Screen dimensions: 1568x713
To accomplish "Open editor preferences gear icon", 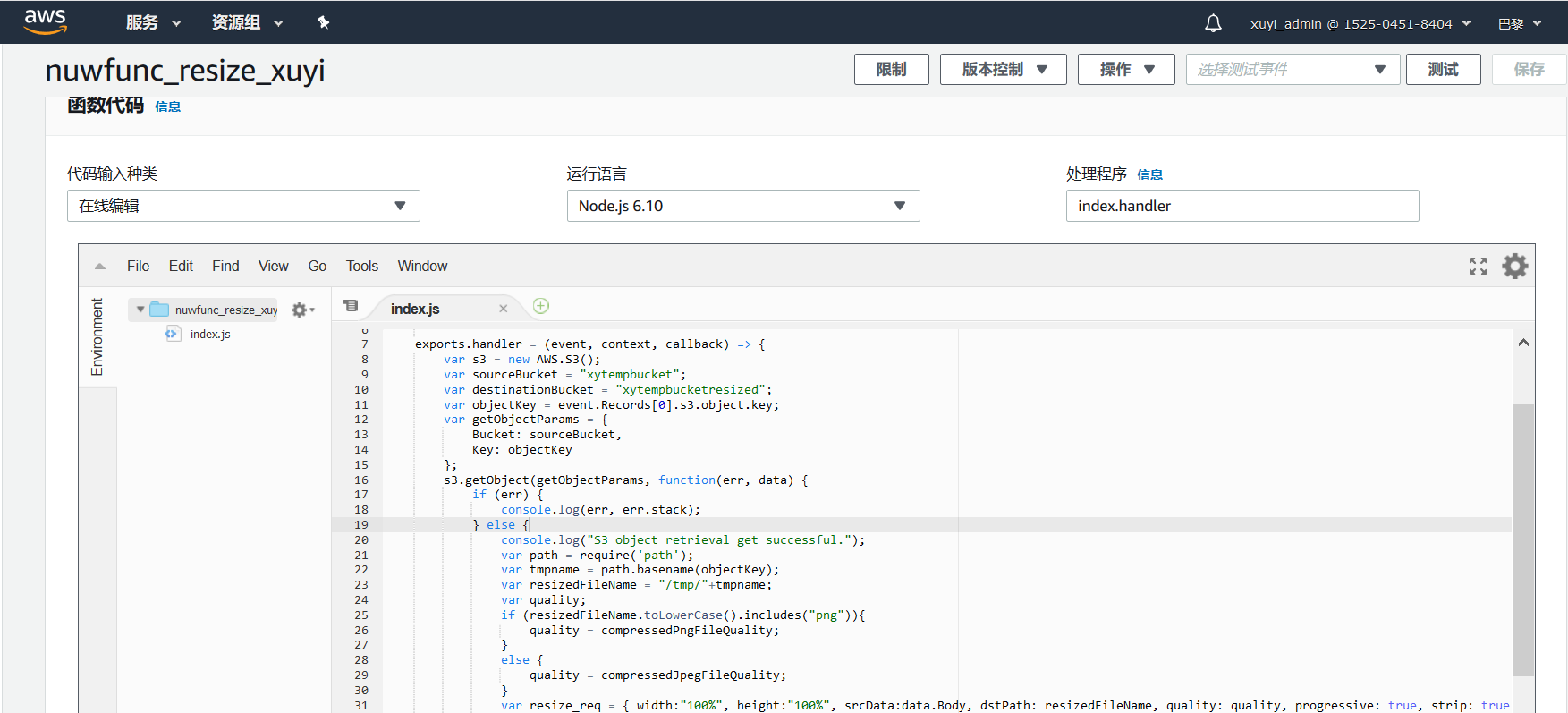I will tap(1514, 266).
